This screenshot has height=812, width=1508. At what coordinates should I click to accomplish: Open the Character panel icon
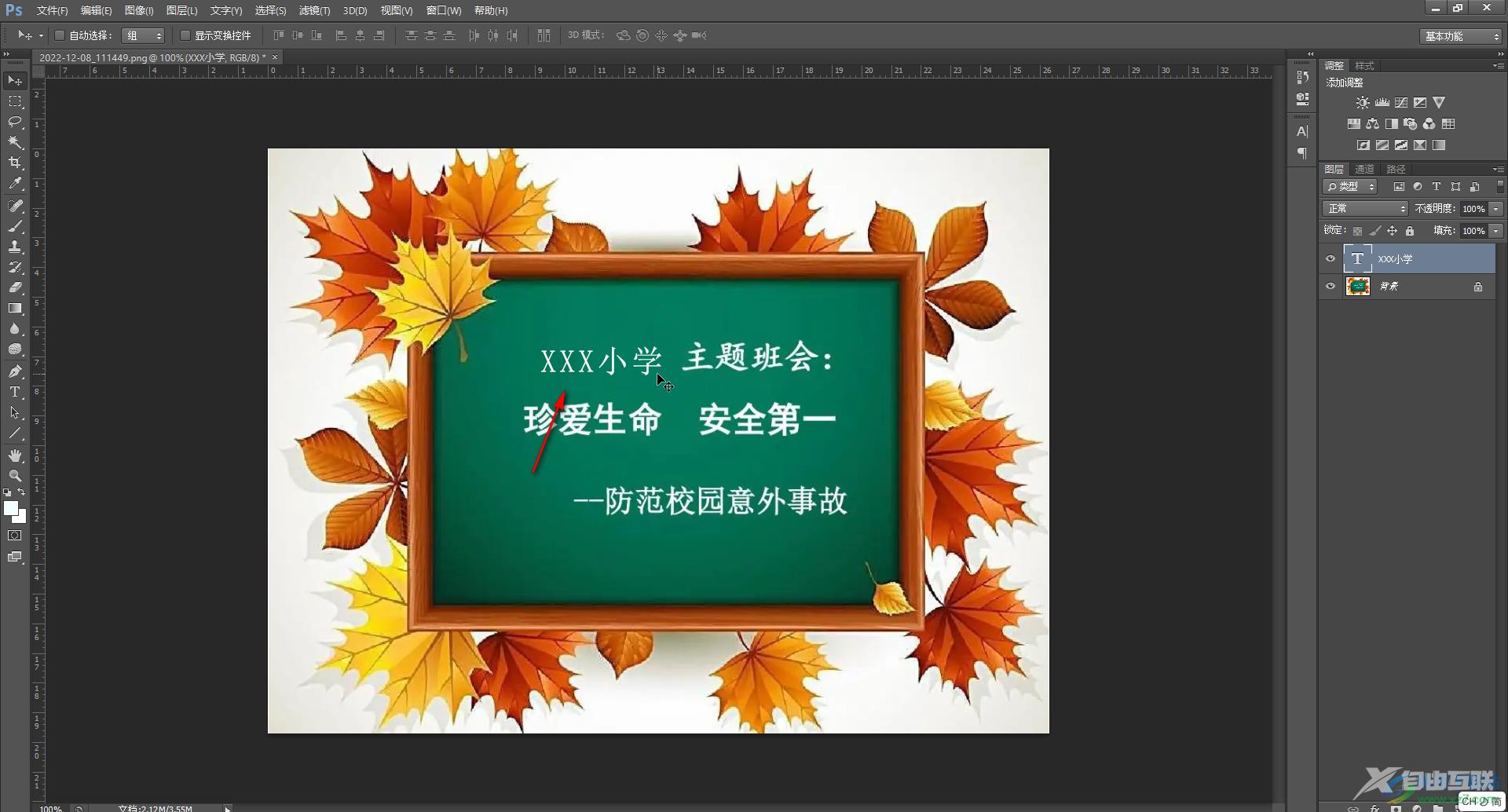click(1302, 131)
